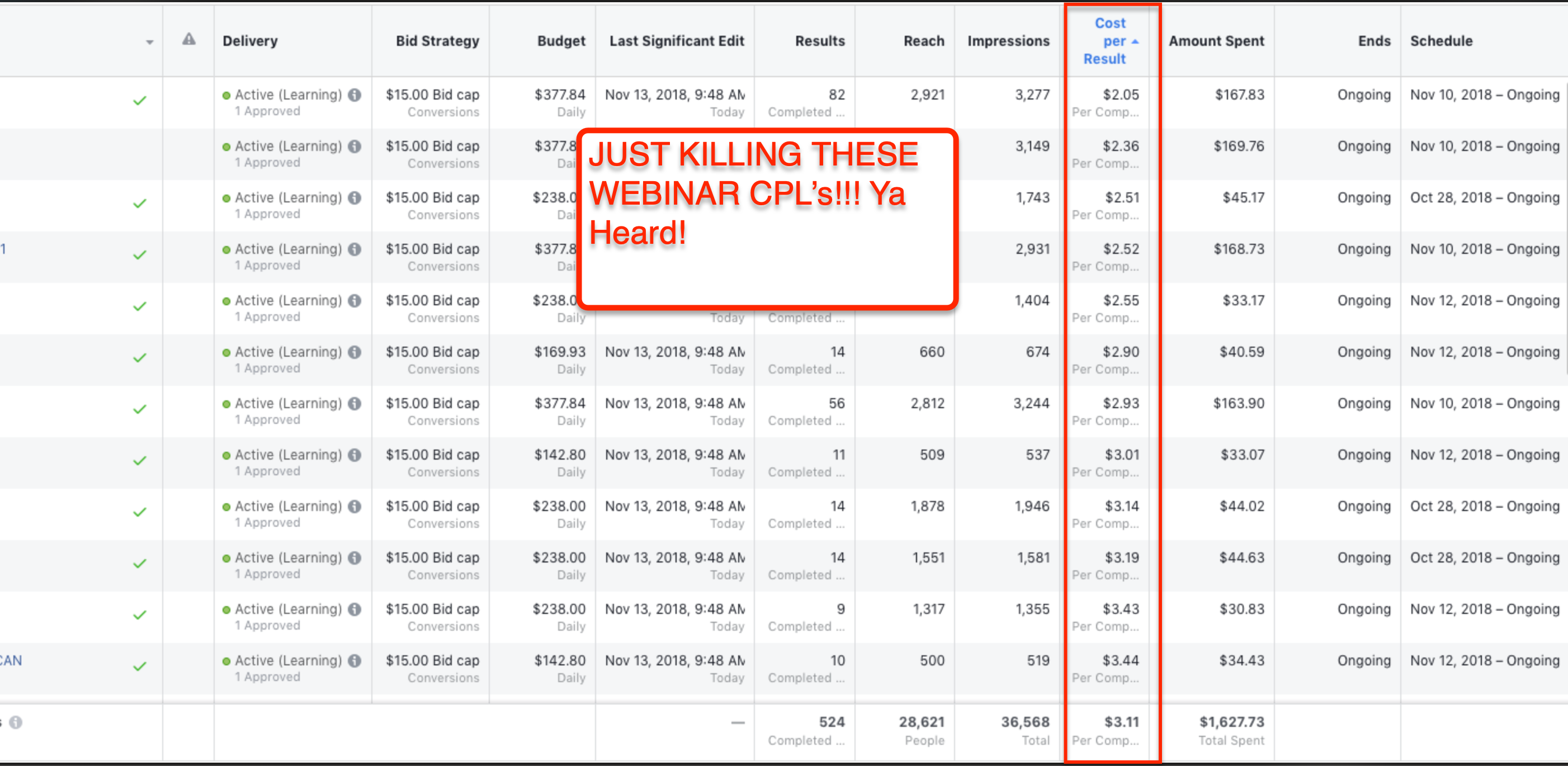Open info icon in the $3.14 row
1568x766 pixels.
pos(355,506)
